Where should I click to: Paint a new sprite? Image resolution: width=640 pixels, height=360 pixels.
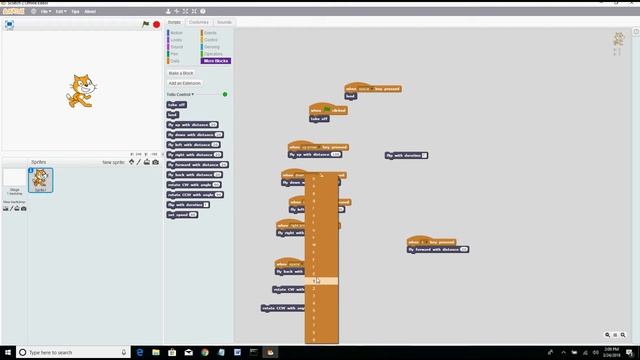point(139,162)
